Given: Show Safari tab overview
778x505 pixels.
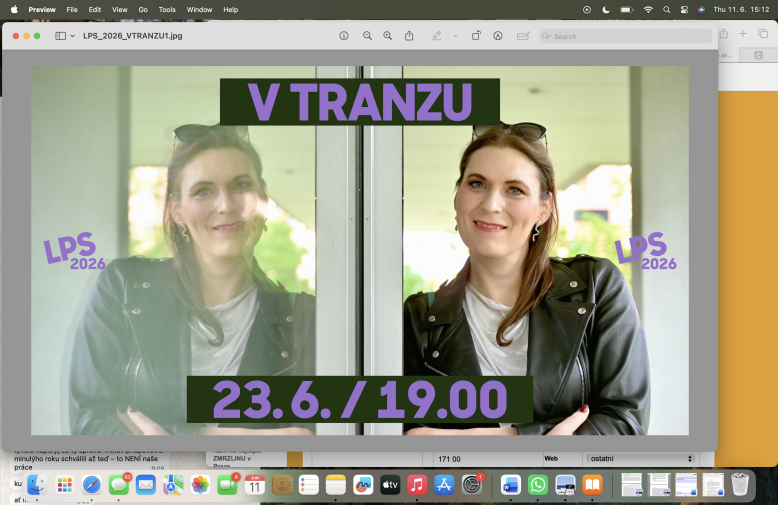Looking at the screenshot, I should (763, 33).
